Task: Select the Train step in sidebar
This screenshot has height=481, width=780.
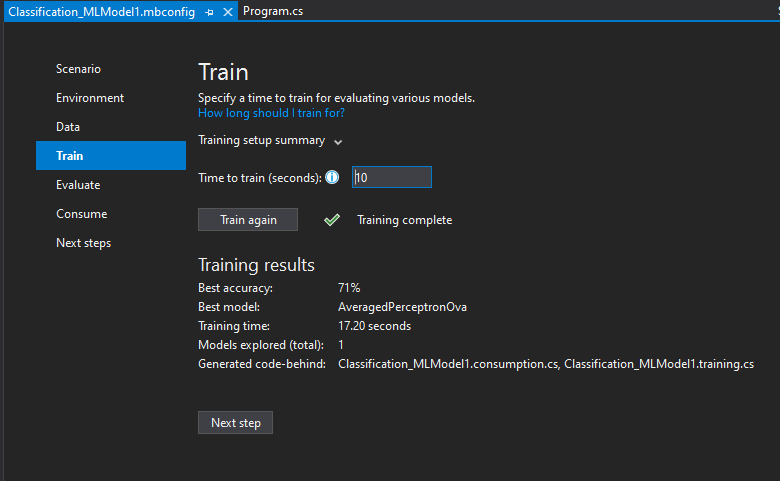Action: [x=111, y=156]
